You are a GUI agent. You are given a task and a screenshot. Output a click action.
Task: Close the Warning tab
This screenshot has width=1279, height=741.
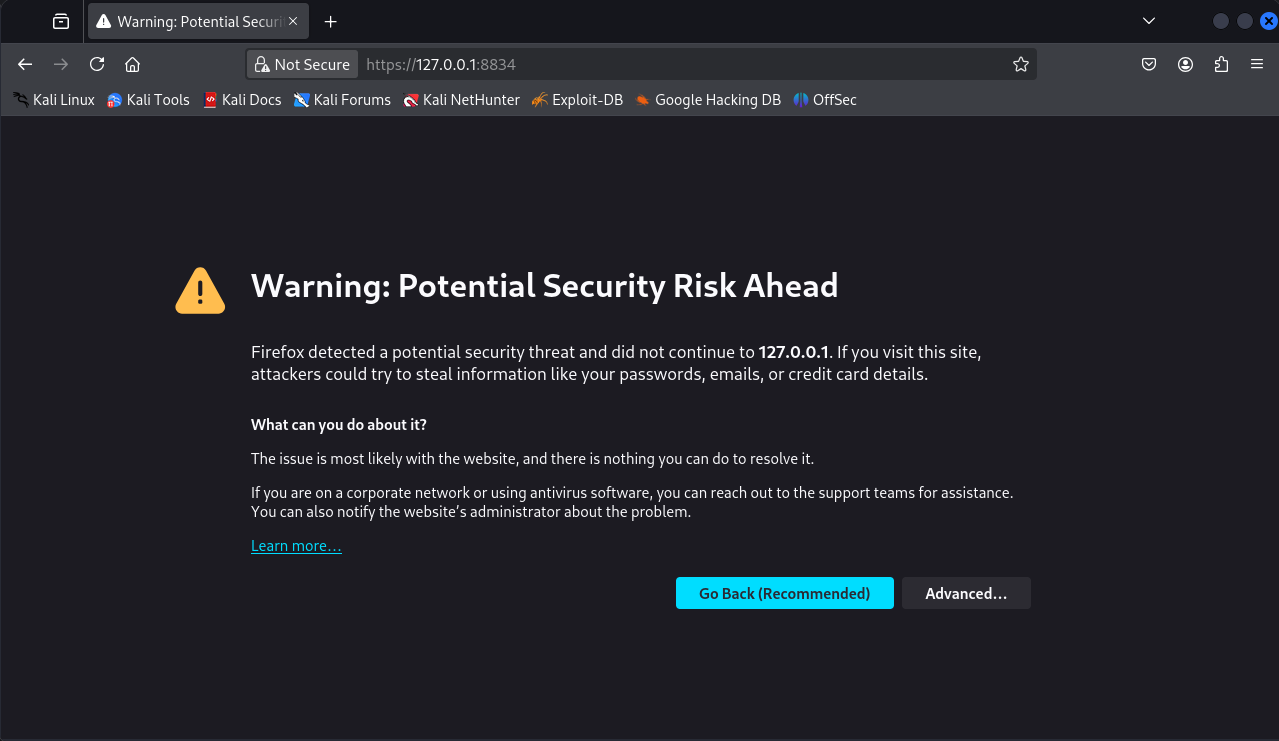click(293, 21)
